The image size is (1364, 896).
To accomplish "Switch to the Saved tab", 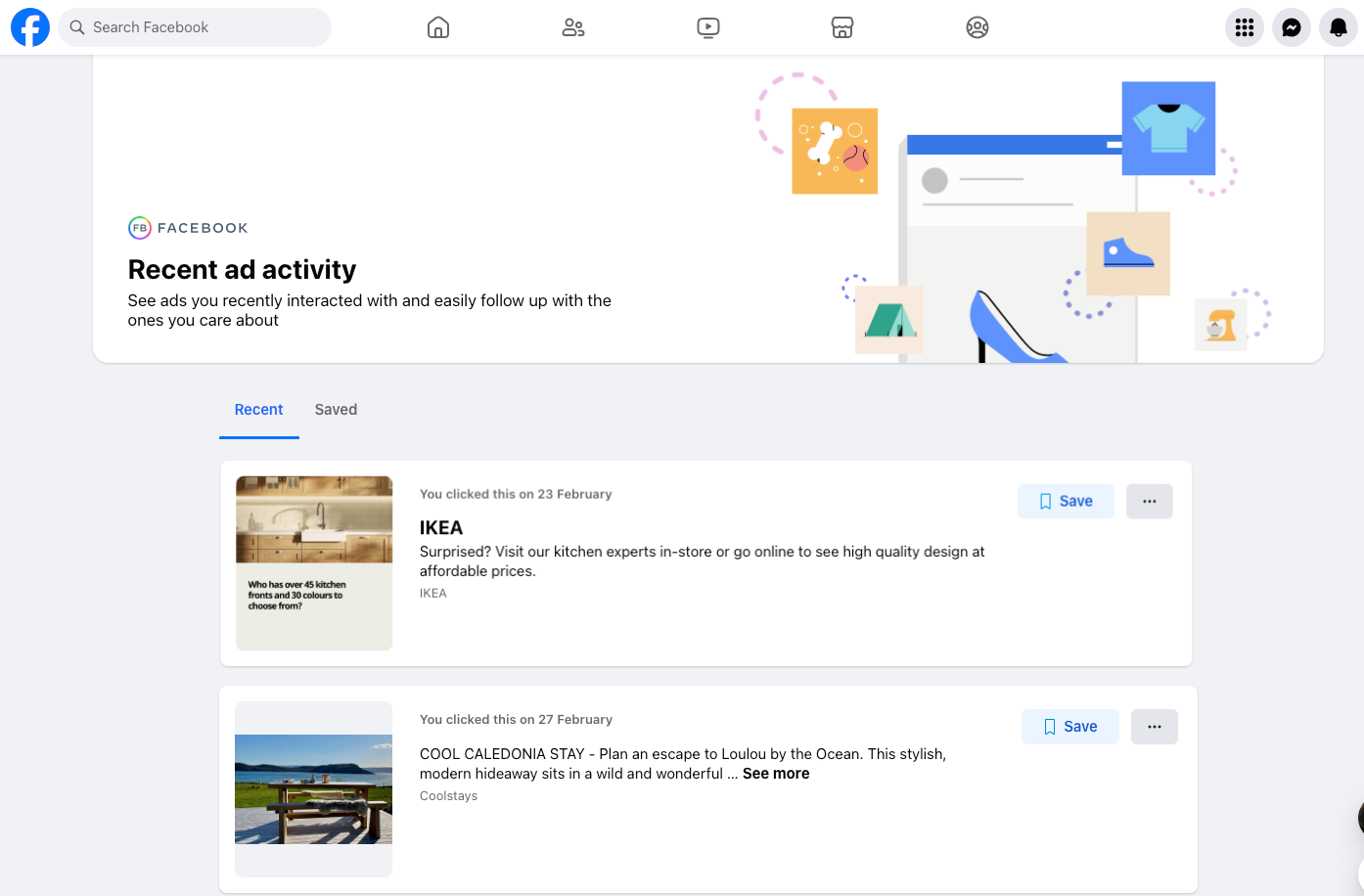I will (336, 410).
